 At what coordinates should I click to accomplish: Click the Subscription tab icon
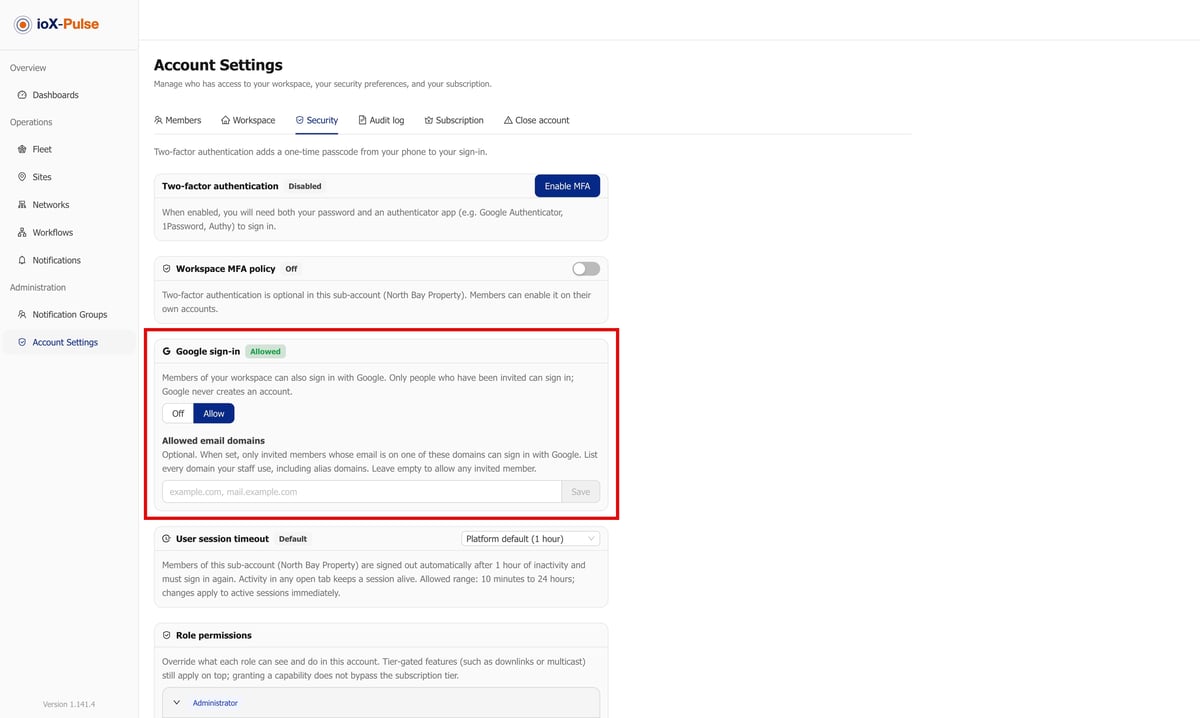[x=429, y=120]
